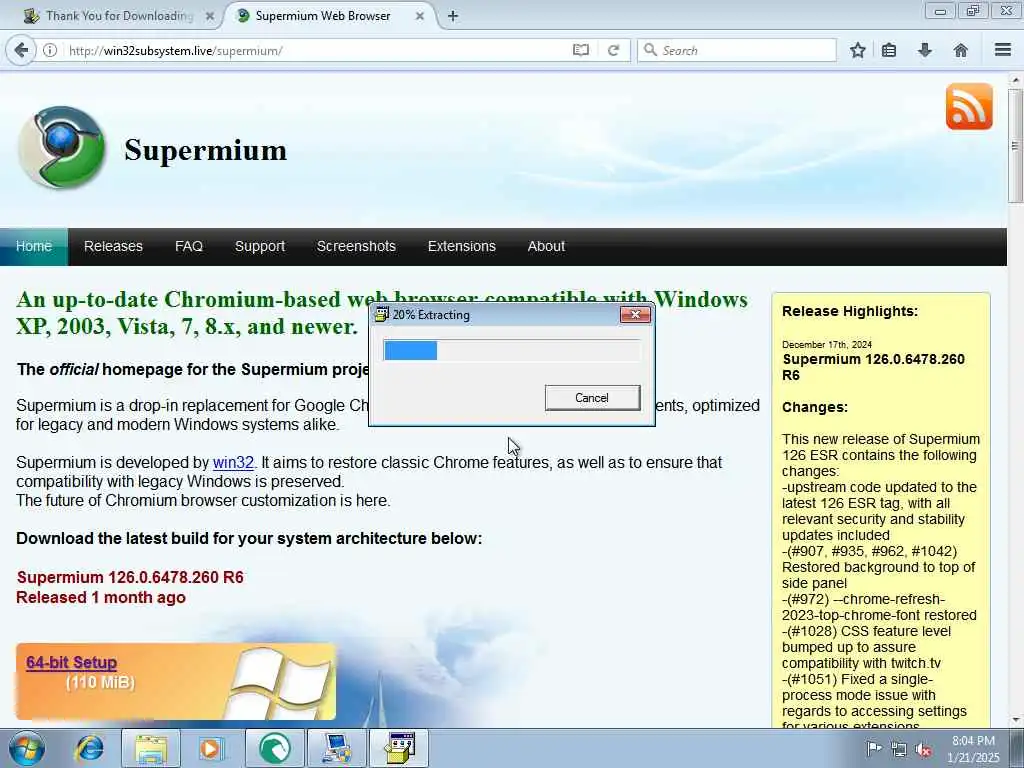Focus the browser Search box
The image size is (1024, 768).
(737, 50)
